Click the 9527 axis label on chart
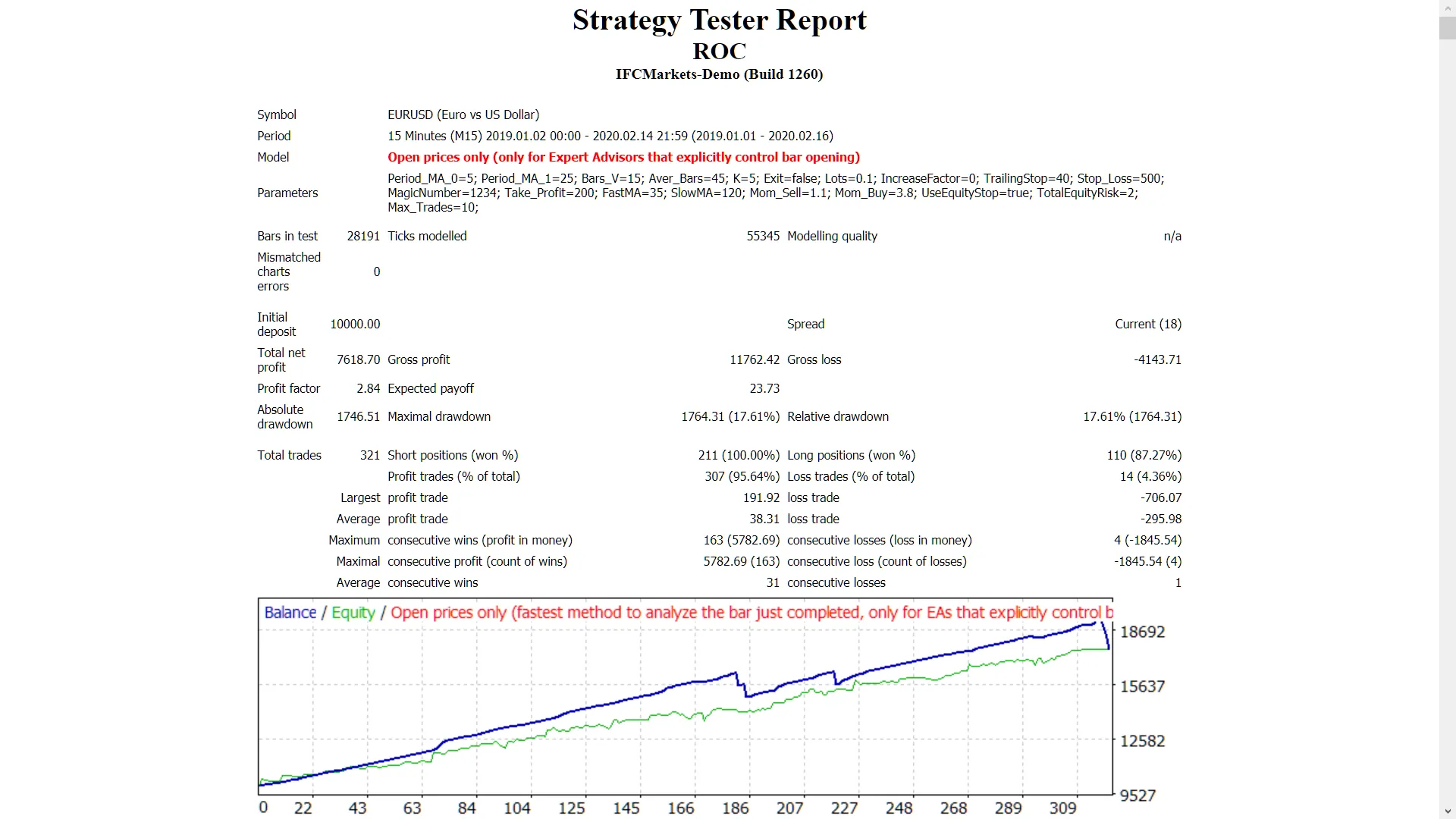 (x=1137, y=795)
